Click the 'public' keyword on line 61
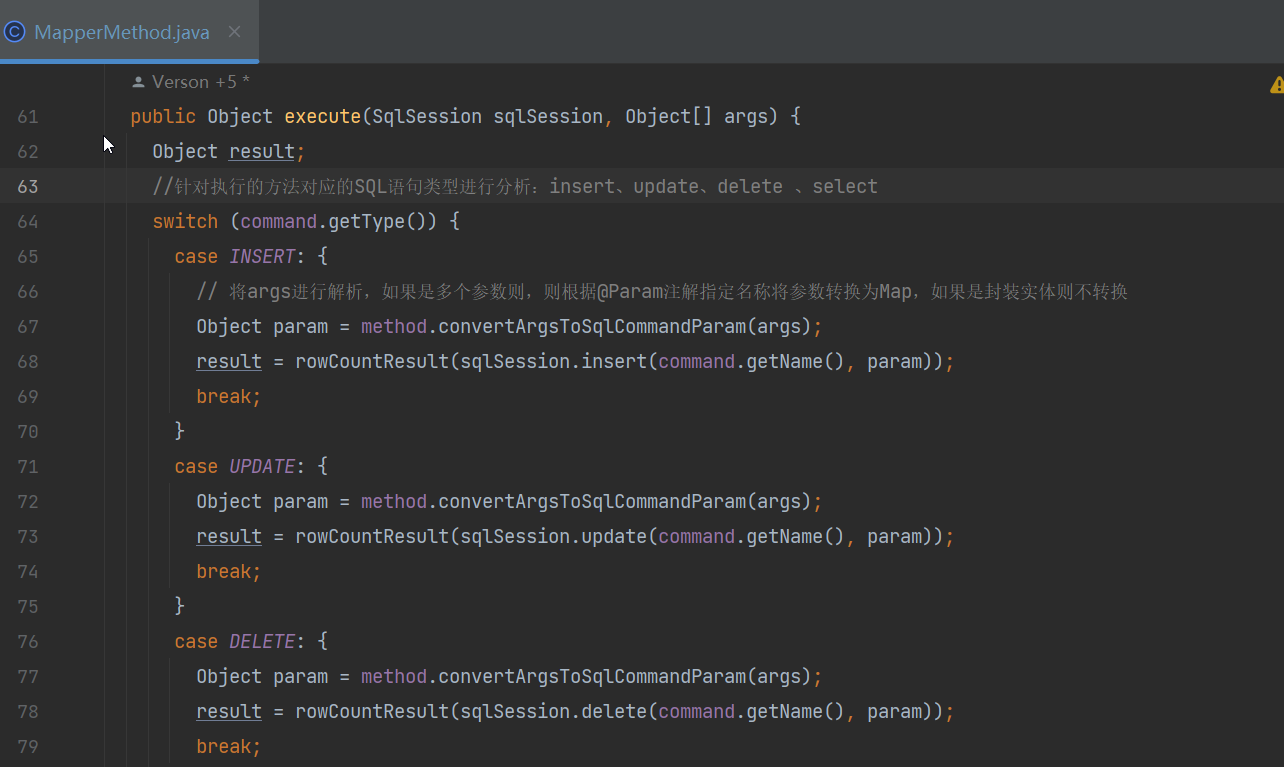Viewport: 1284px width, 767px height. (163, 117)
